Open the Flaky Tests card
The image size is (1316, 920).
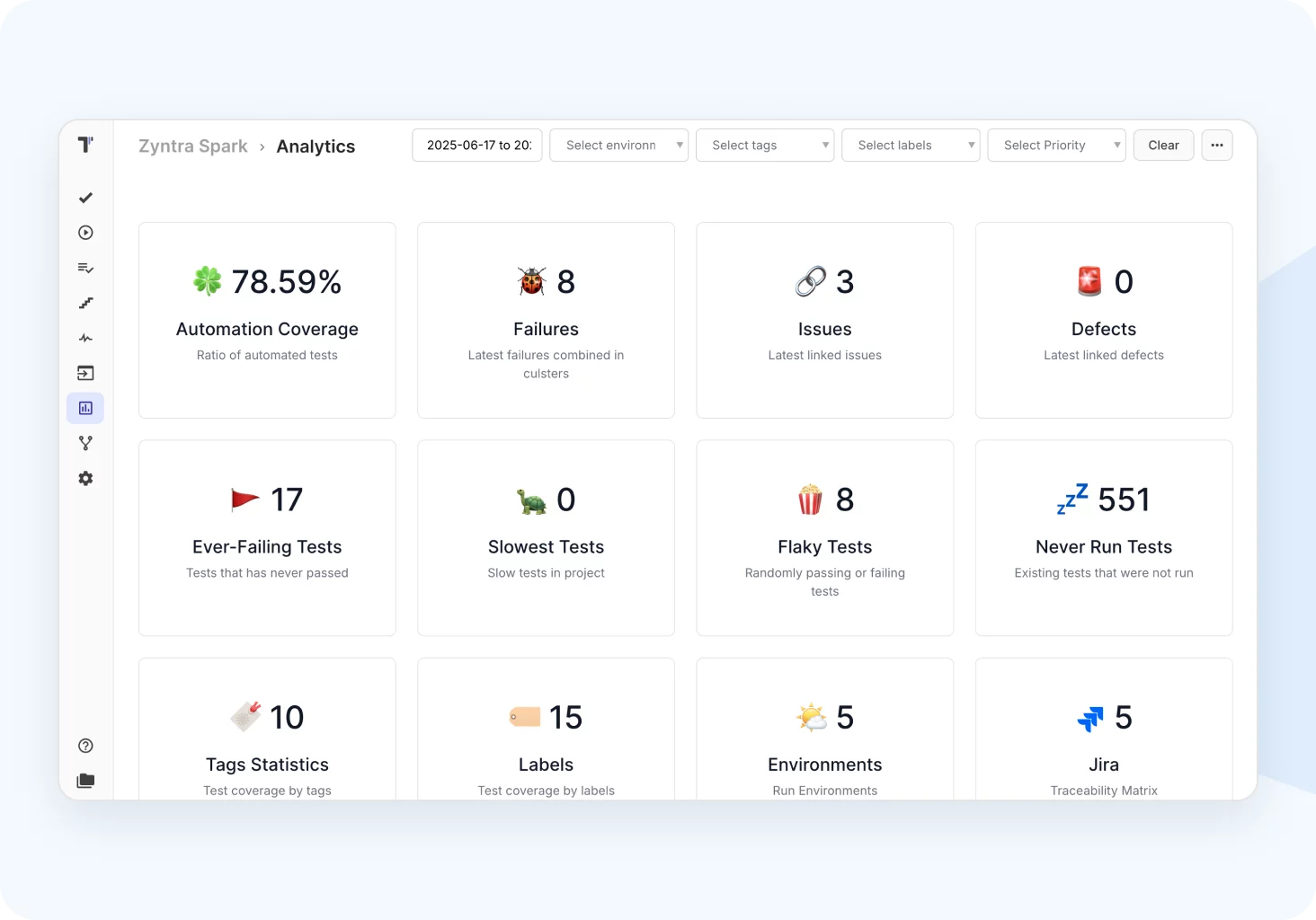pos(824,538)
